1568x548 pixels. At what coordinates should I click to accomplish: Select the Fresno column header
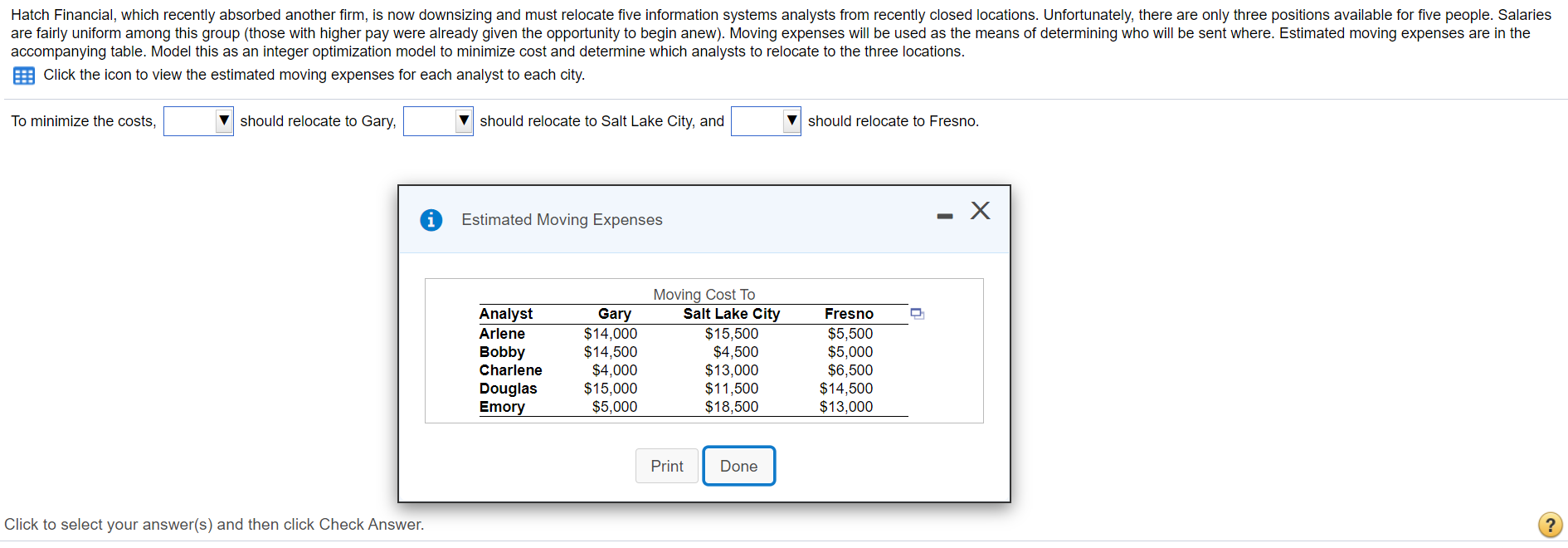[849, 314]
